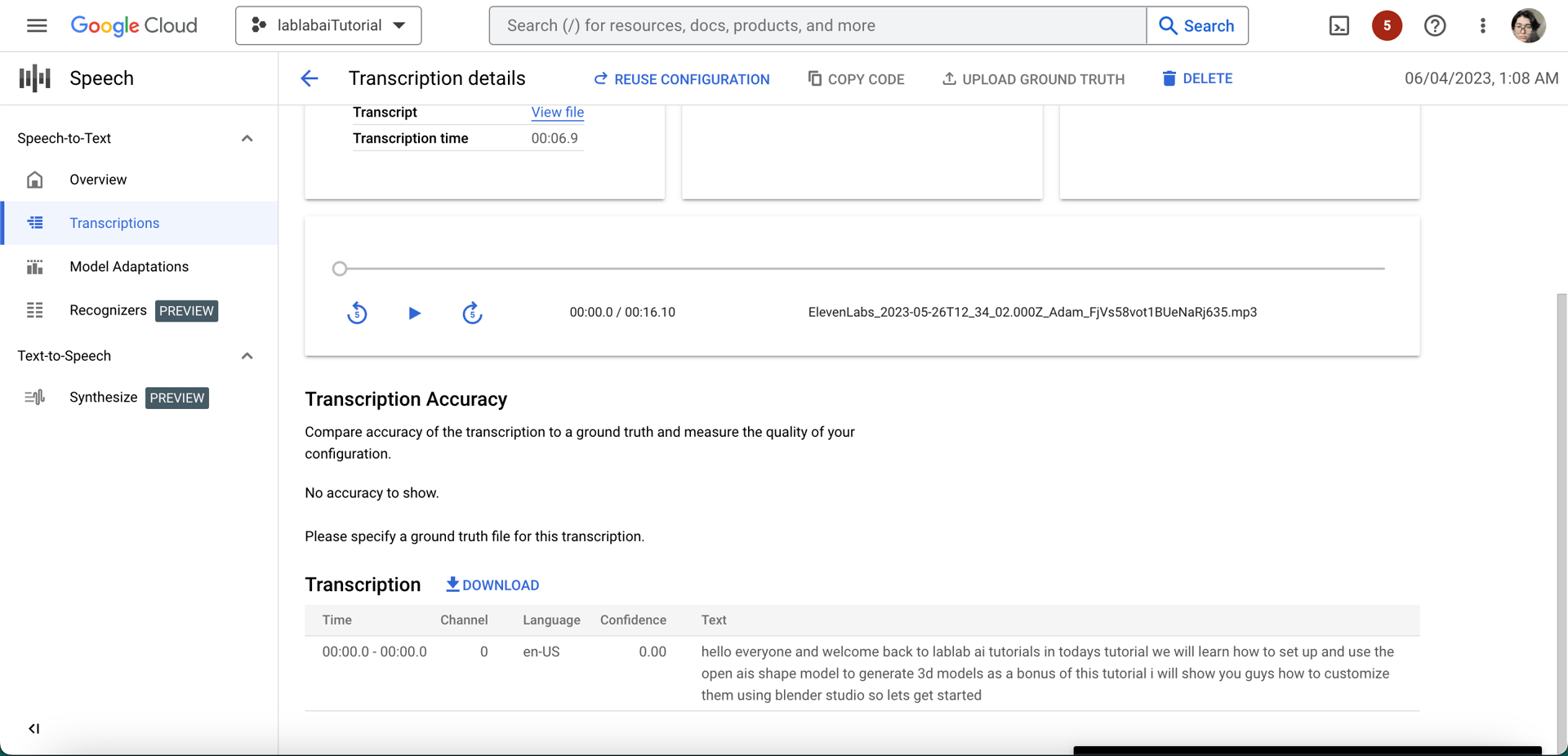Collapse the Text-to-Speech section

coord(247,356)
